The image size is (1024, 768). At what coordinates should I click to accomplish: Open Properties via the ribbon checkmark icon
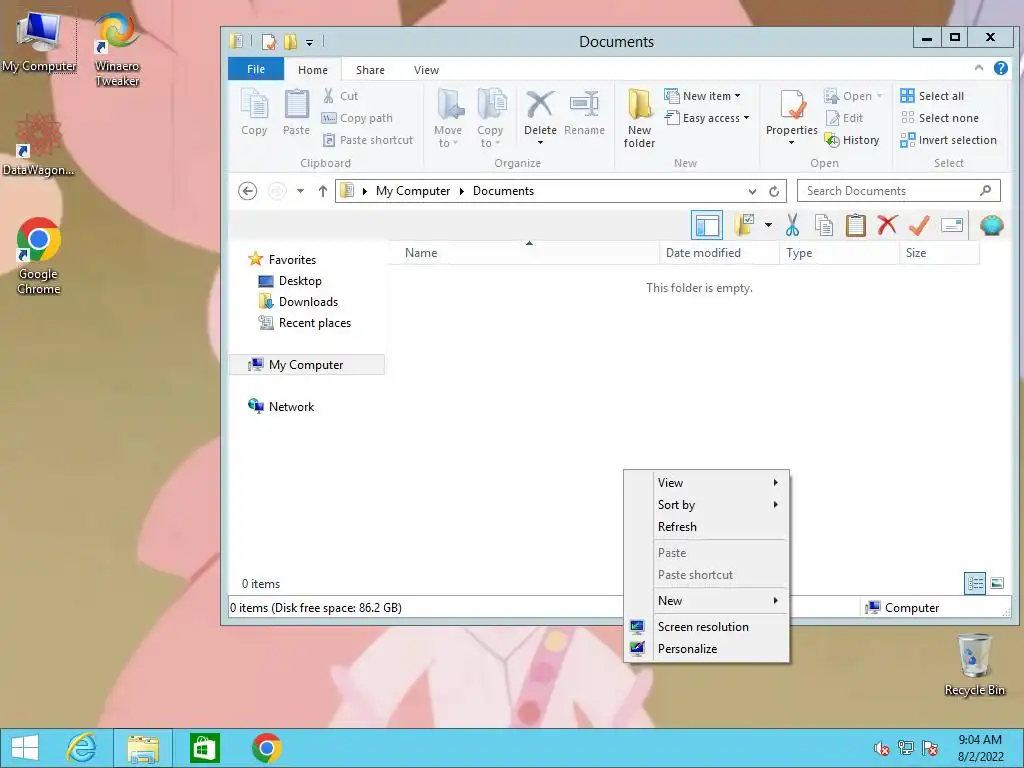792,104
